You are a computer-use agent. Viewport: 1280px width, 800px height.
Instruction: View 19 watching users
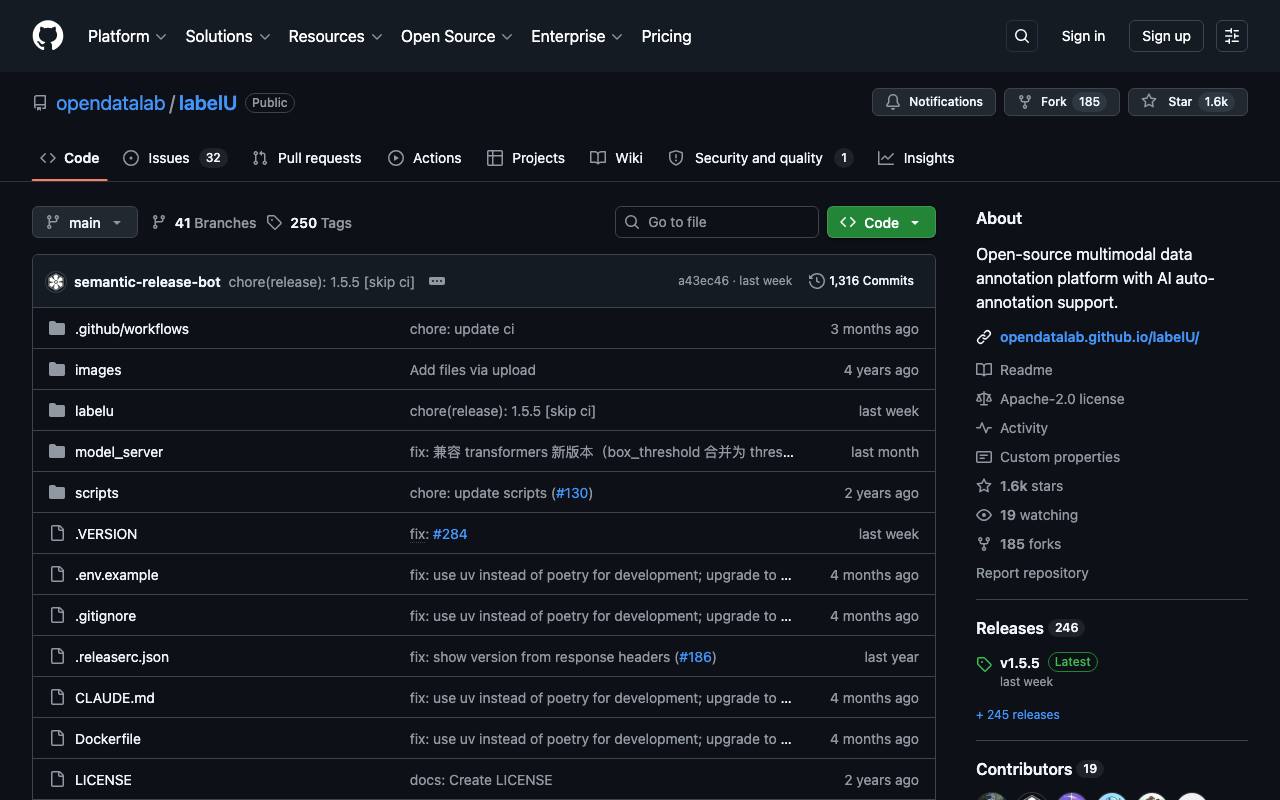(x=1027, y=515)
